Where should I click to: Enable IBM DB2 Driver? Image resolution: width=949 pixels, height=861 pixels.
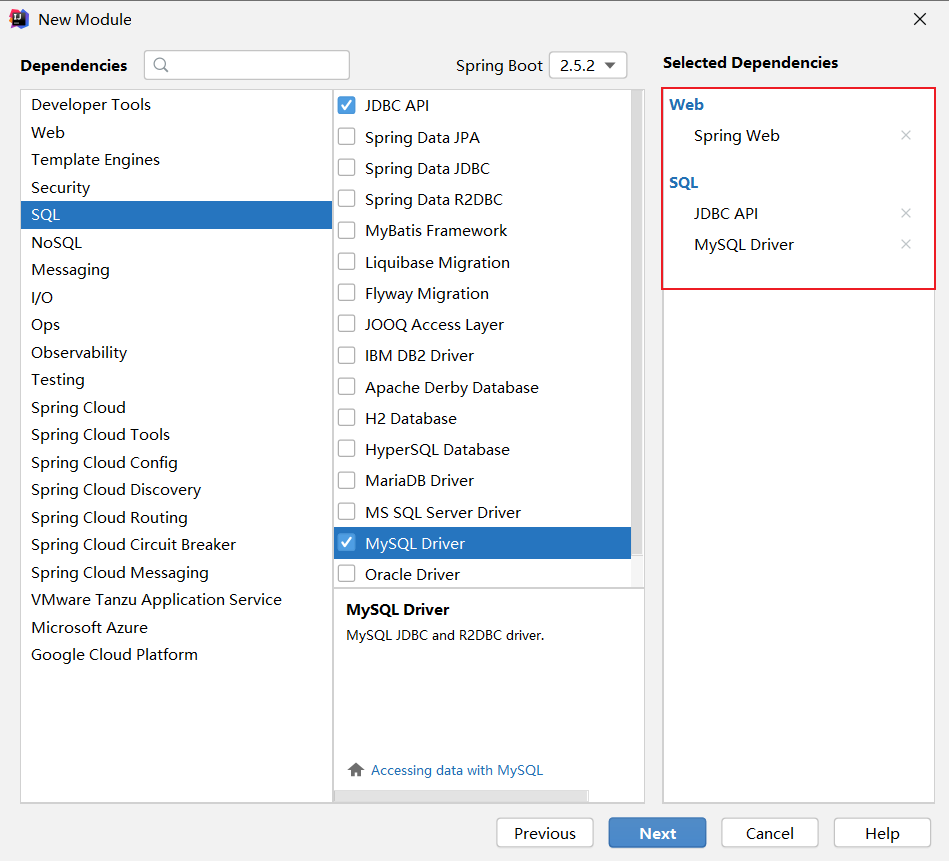click(x=347, y=355)
